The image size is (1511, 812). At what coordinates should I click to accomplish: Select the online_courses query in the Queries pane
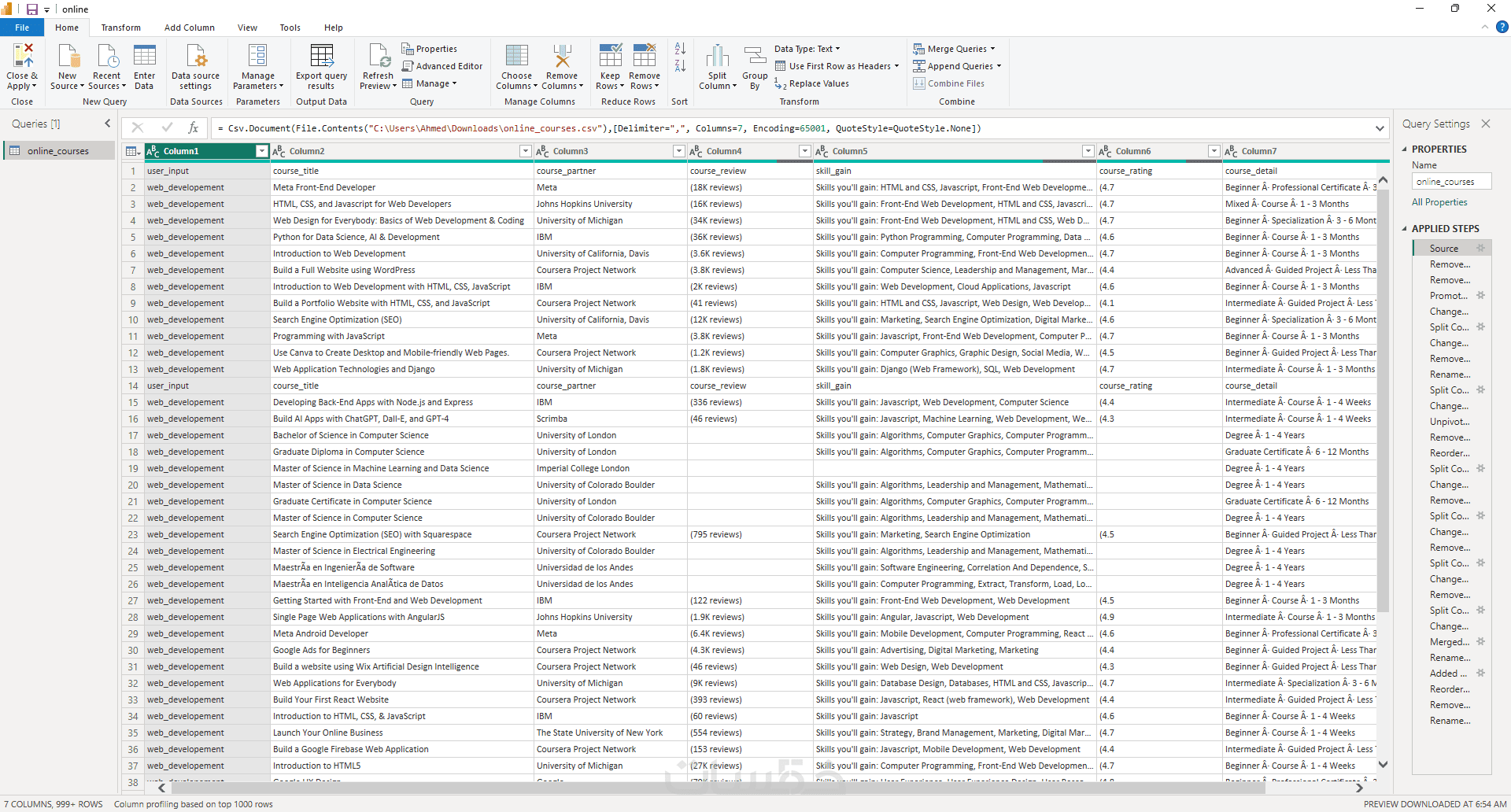pyautogui.click(x=59, y=151)
